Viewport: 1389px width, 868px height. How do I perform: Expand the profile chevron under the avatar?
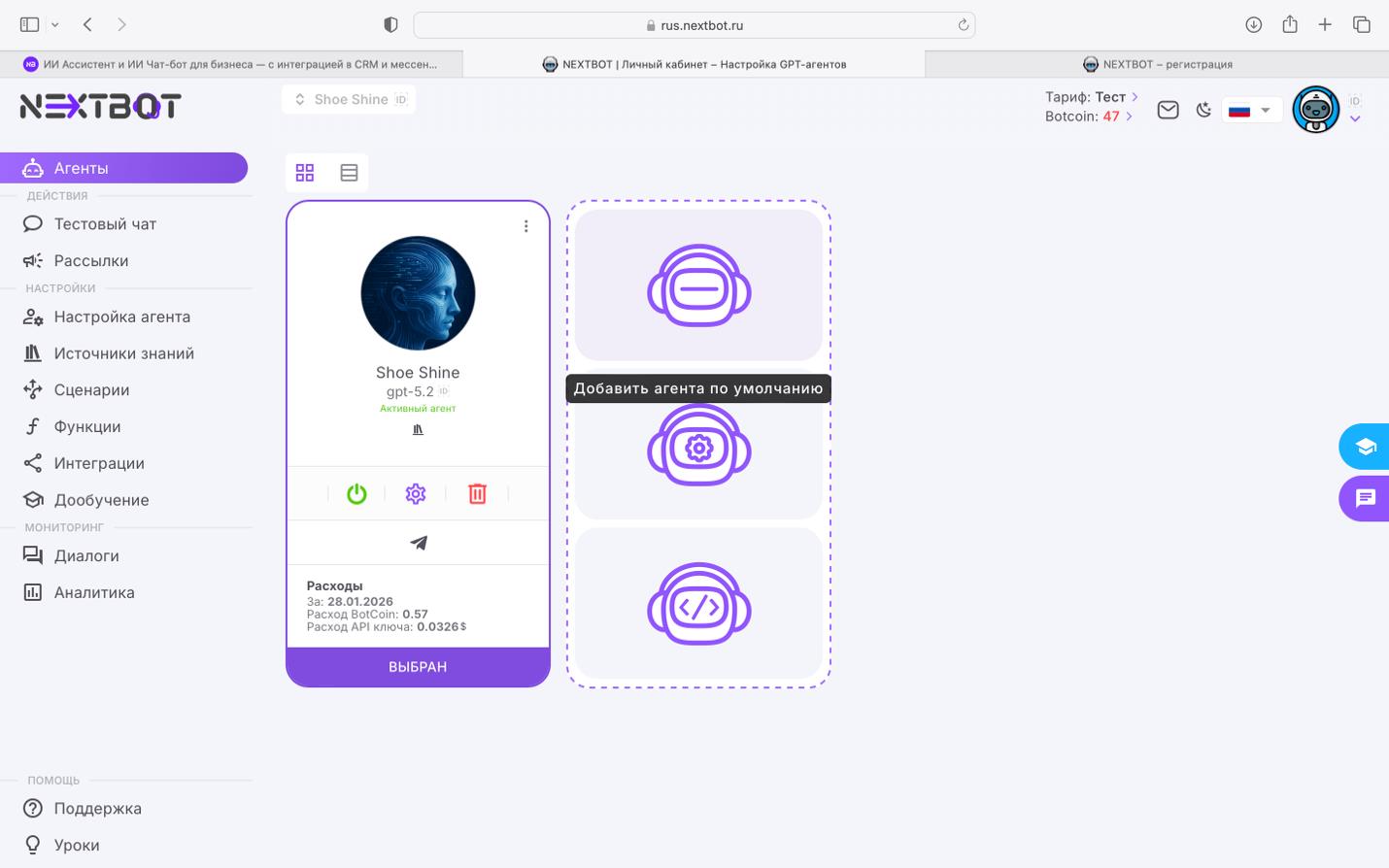[x=1355, y=118]
